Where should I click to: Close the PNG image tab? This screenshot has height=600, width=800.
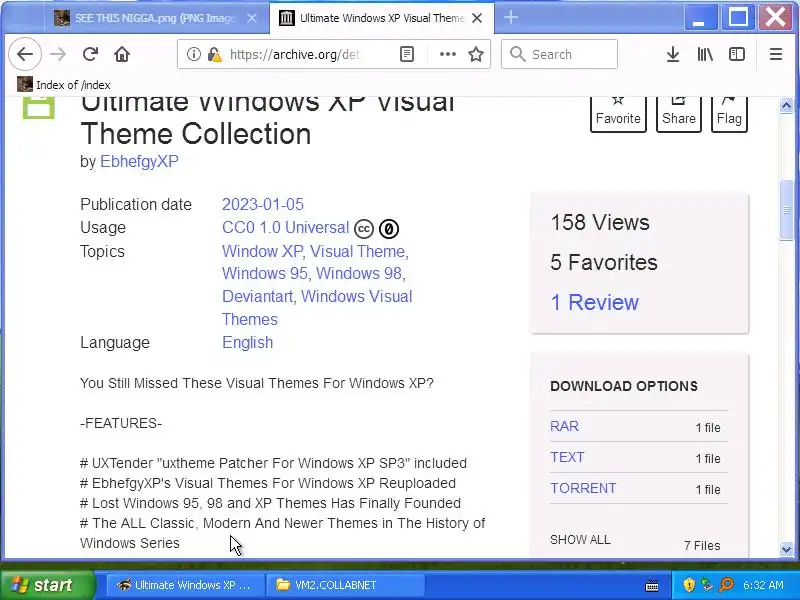point(252,18)
